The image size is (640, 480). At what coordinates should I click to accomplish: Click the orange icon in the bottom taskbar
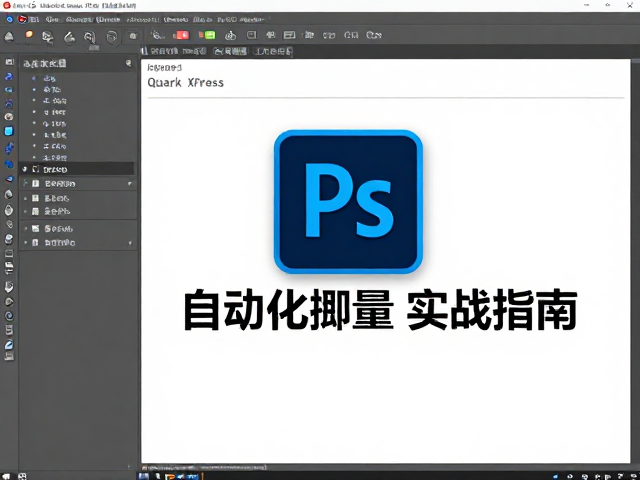(170, 476)
